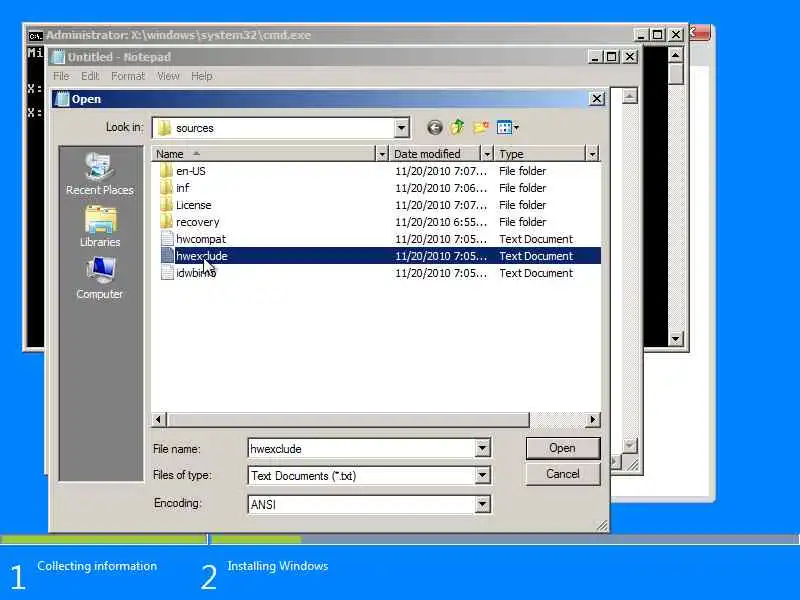The height and width of the screenshot is (600, 800).
Task: Open the Name column filter dropdown
Action: coord(382,154)
